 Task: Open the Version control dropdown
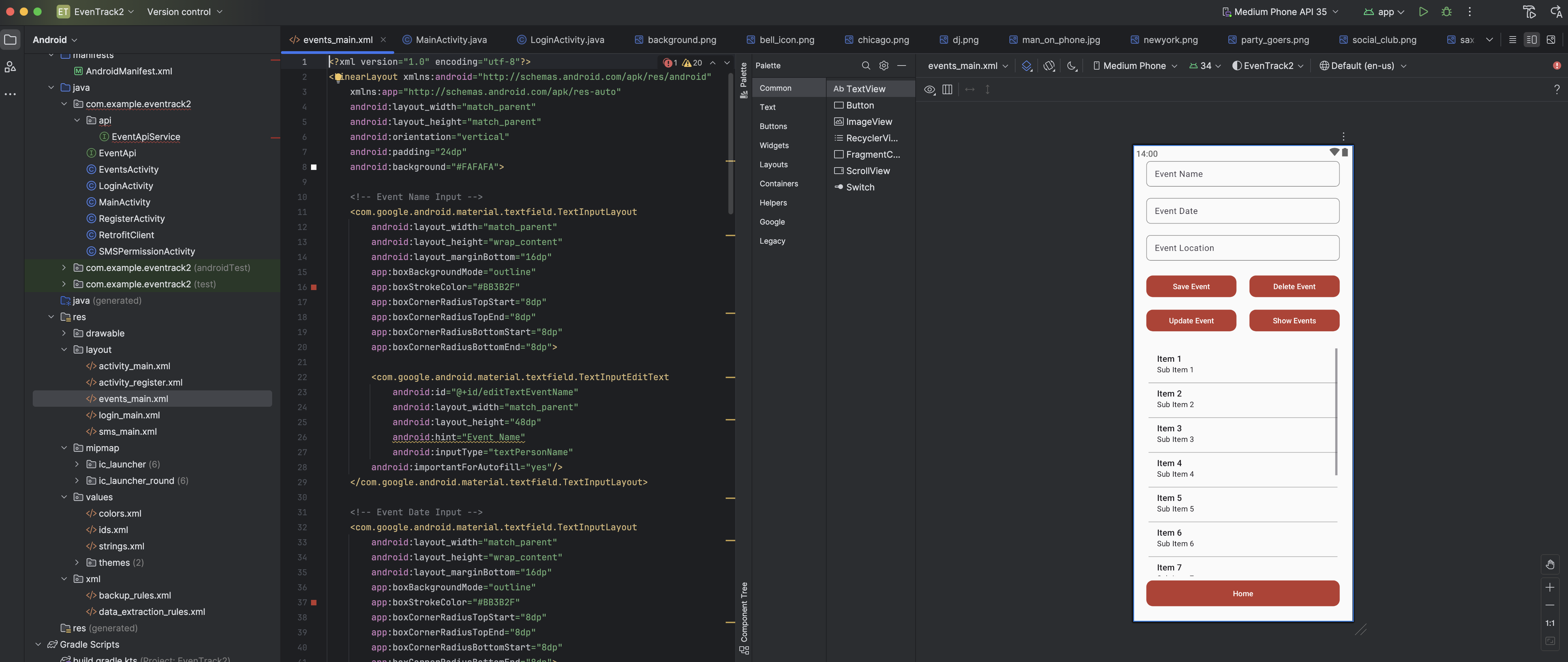tap(184, 12)
